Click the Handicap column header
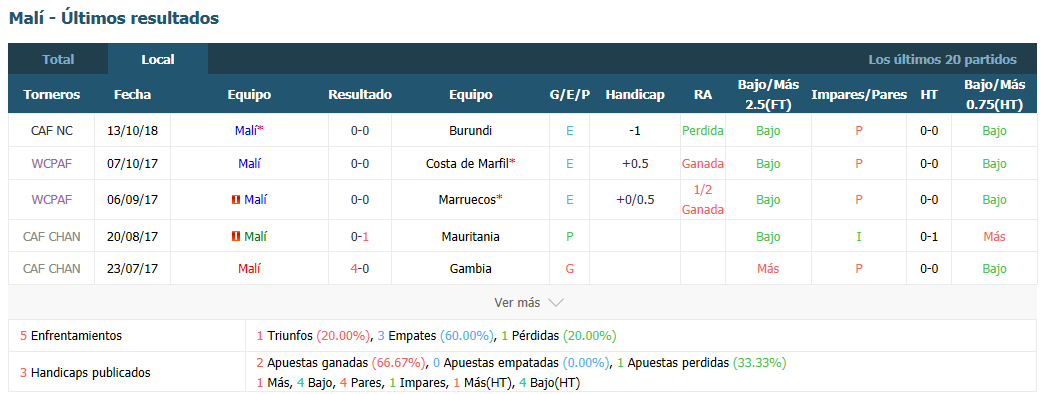Screen dimensions: 1042x394 pyautogui.click(x=635, y=94)
